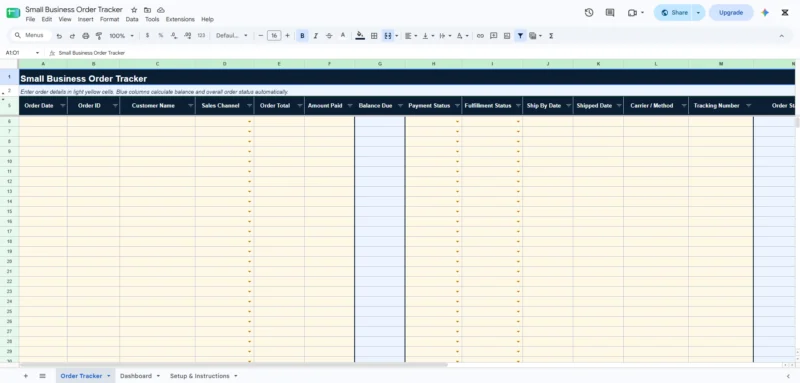
Task: Open Google Sheets home icon
Action: [13, 13]
